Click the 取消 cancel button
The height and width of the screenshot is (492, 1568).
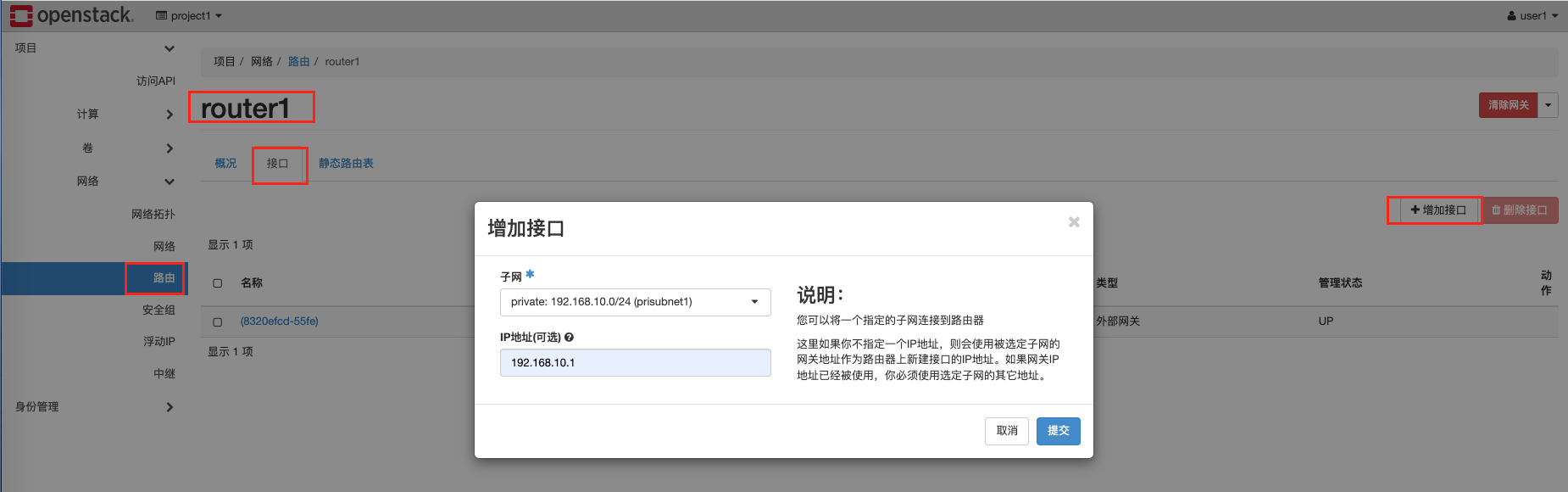coord(1007,431)
